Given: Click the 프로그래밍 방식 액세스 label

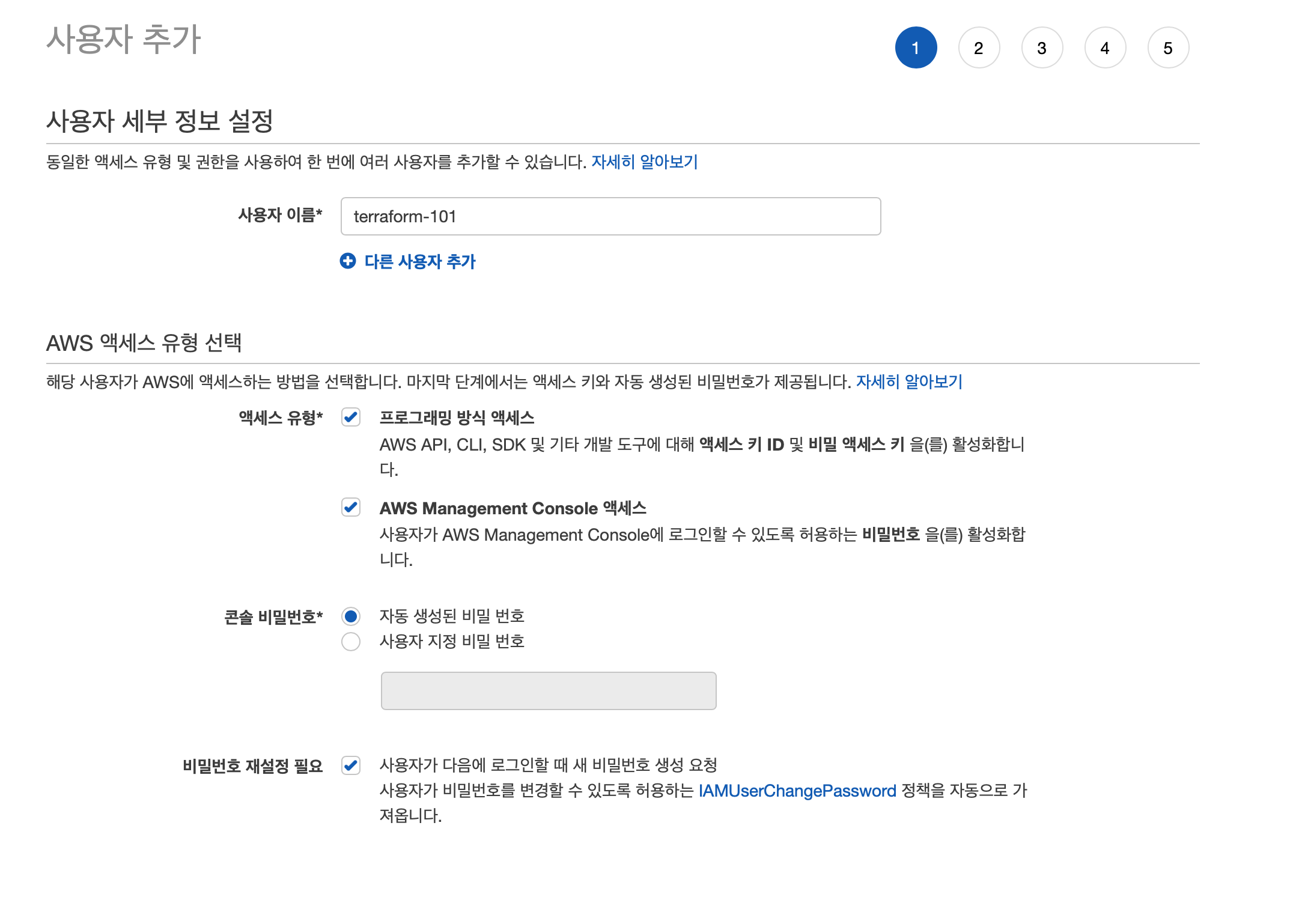Looking at the screenshot, I should pos(457,418).
